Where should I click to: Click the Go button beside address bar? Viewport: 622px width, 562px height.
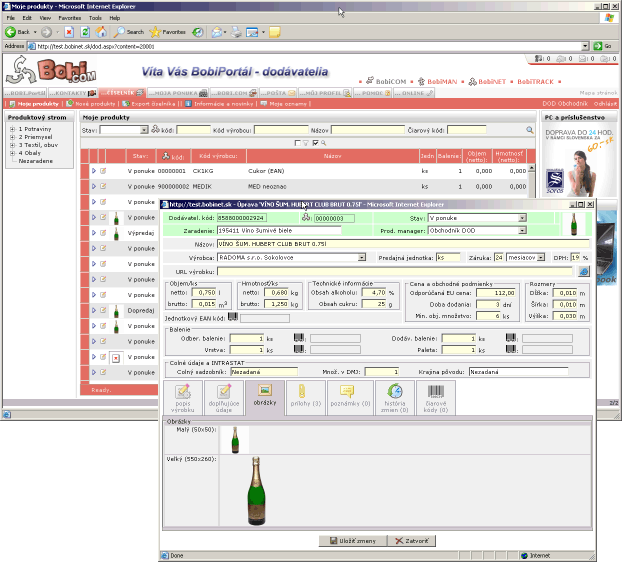pyautogui.click(x=603, y=46)
